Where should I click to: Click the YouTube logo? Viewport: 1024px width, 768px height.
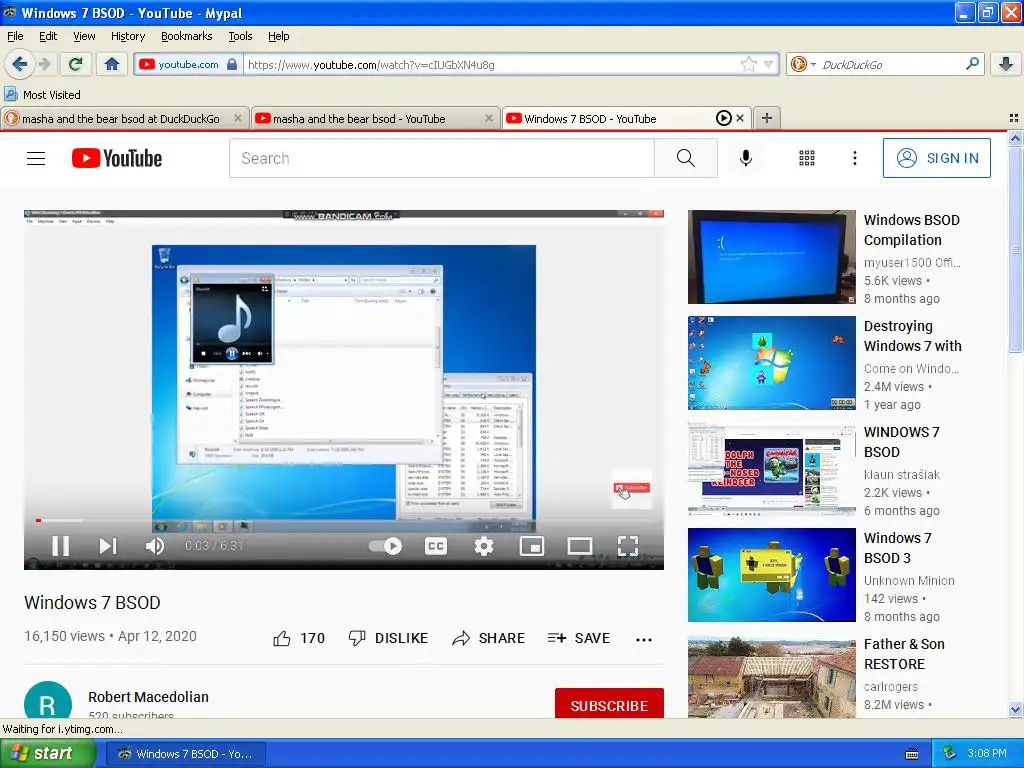(x=117, y=158)
